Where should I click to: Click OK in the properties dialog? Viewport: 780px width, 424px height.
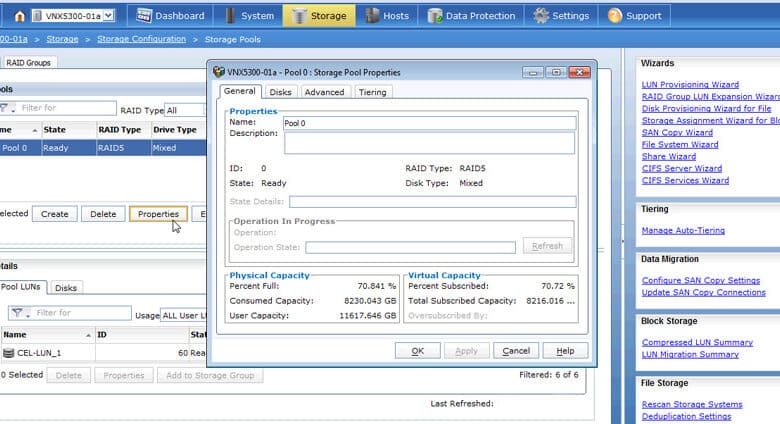(x=417, y=351)
